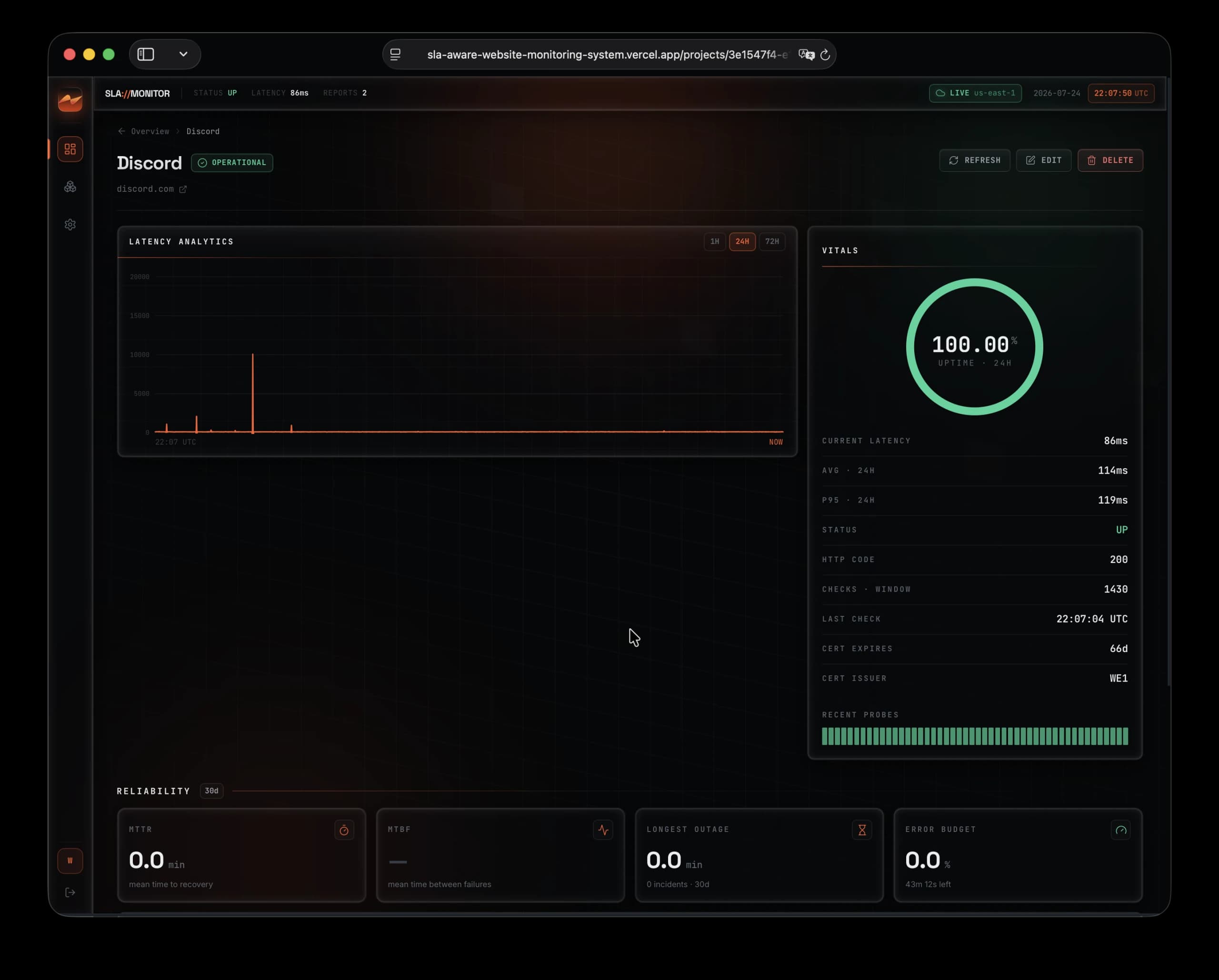Click the DELETE button
This screenshot has height=980, width=1219.
point(1110,160)
